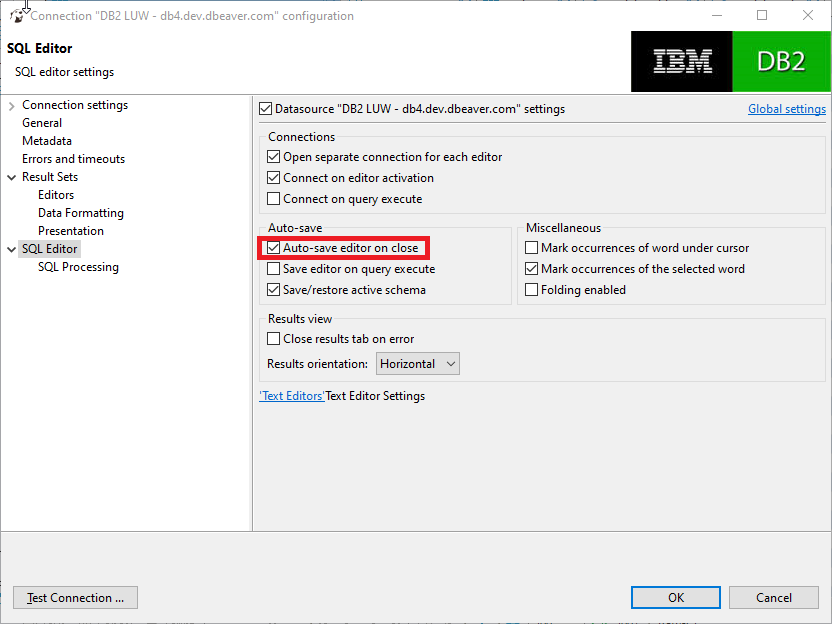832x624 pixels.
Task: Expand the Connection settings tree node
Action: (x=10, y=104)
